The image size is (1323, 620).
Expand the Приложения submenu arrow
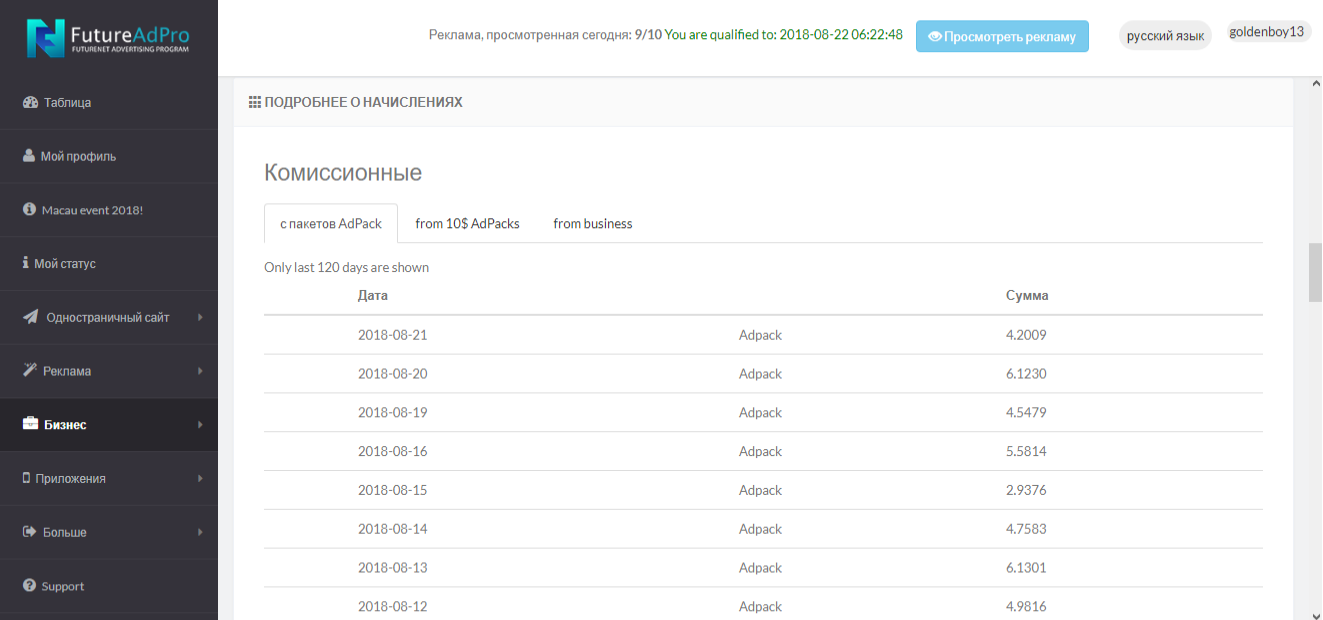[x=200, y=478]
